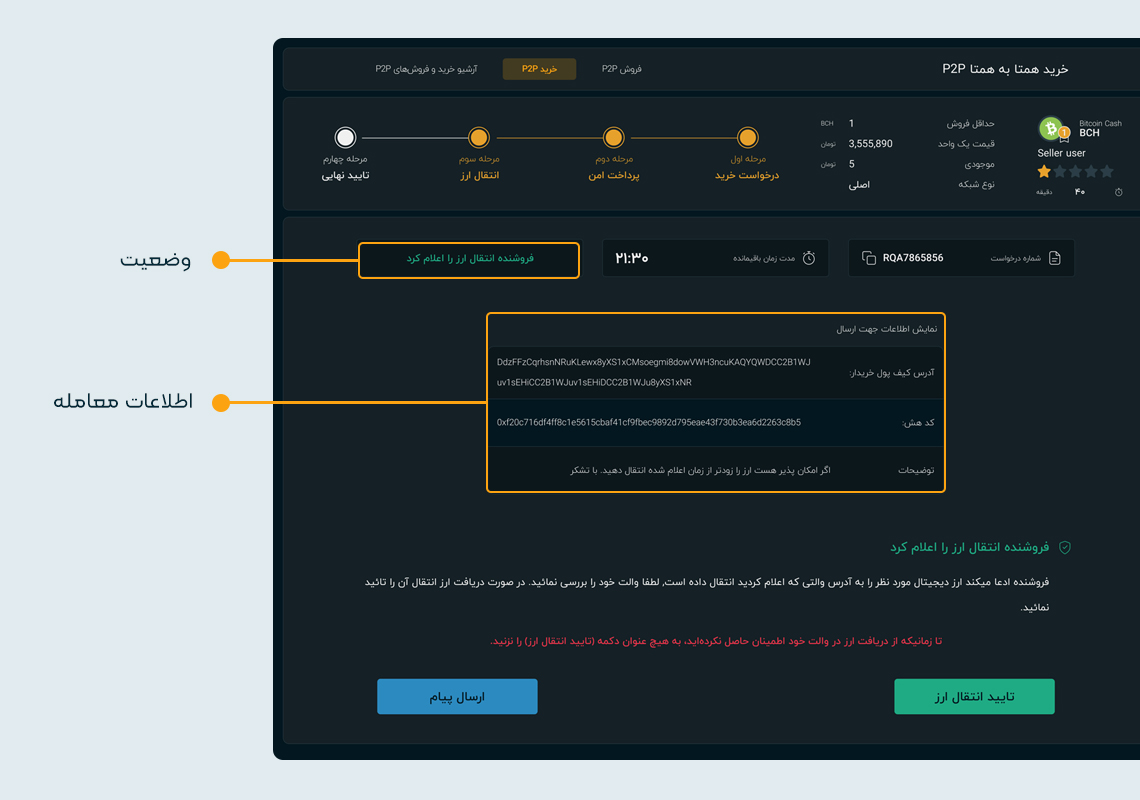Screen dimensions: 1140x800
Task: Click the first gold rating star
Action: click(1044, 172)
